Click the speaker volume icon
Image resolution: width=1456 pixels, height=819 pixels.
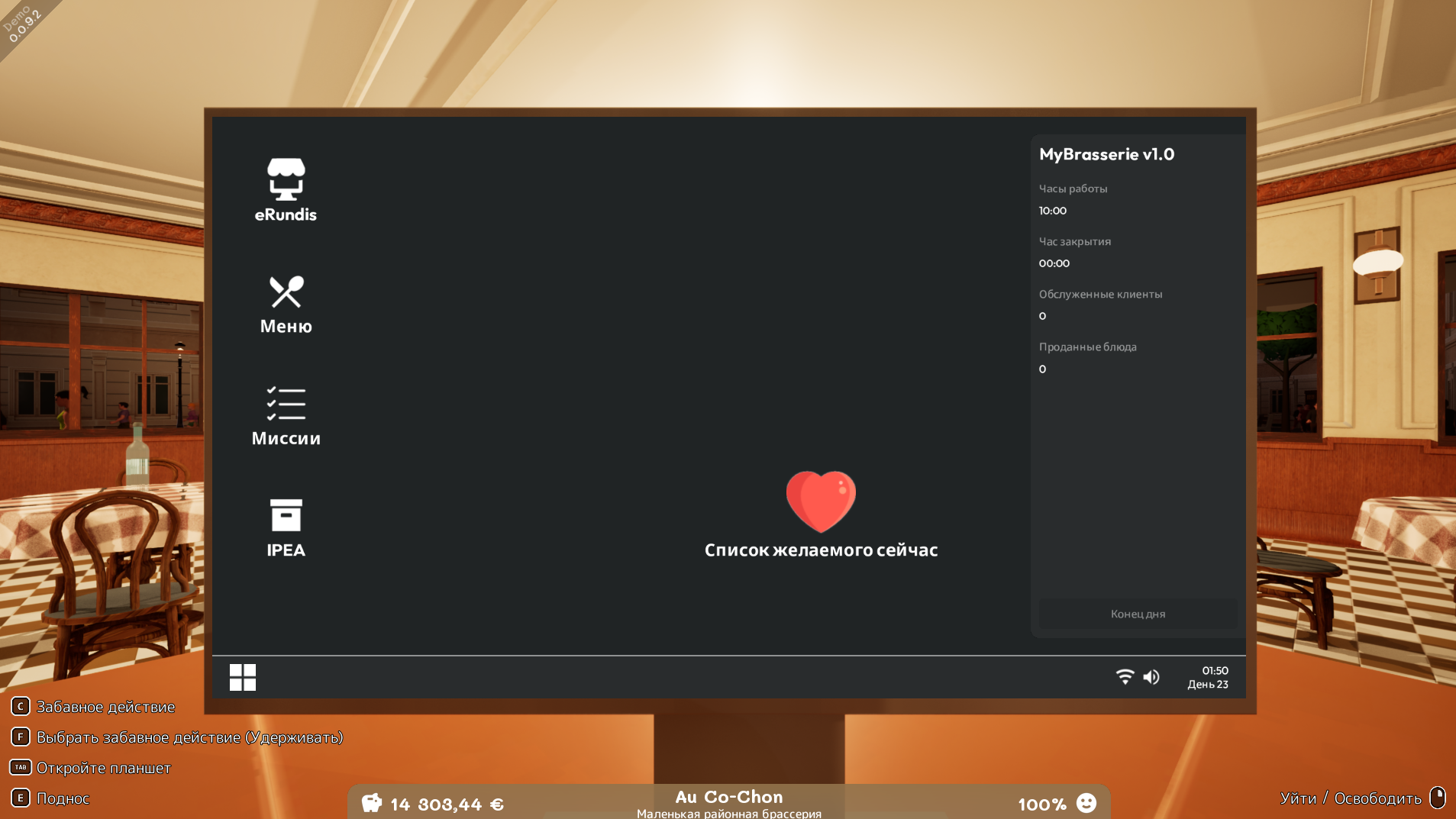(1151, 677)
